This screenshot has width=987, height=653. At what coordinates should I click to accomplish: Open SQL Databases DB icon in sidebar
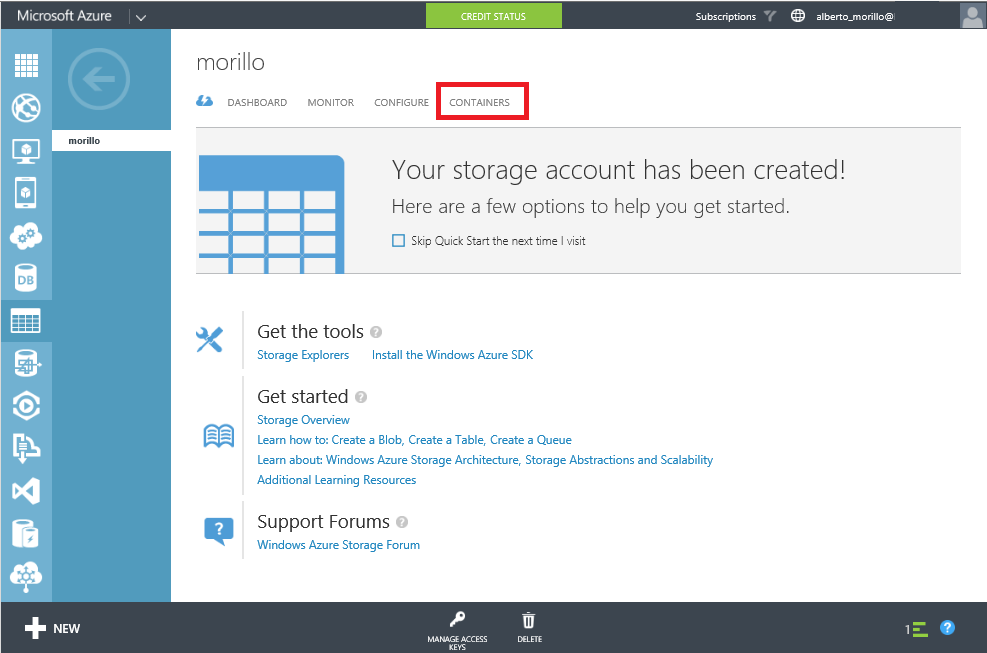[x=26, y=278]
